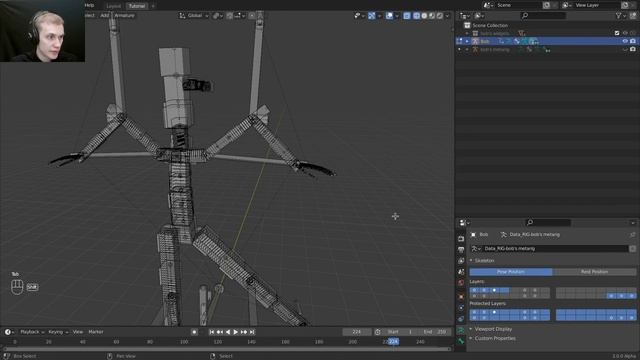Screen dimensions: 640x360
Task: Toggle checkbox of first collection in outliner
Action: pyautogui.click(x=617, y=33)
